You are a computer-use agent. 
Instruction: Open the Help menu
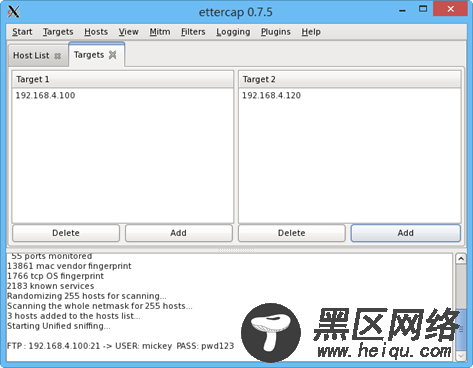tap(311, 32)
